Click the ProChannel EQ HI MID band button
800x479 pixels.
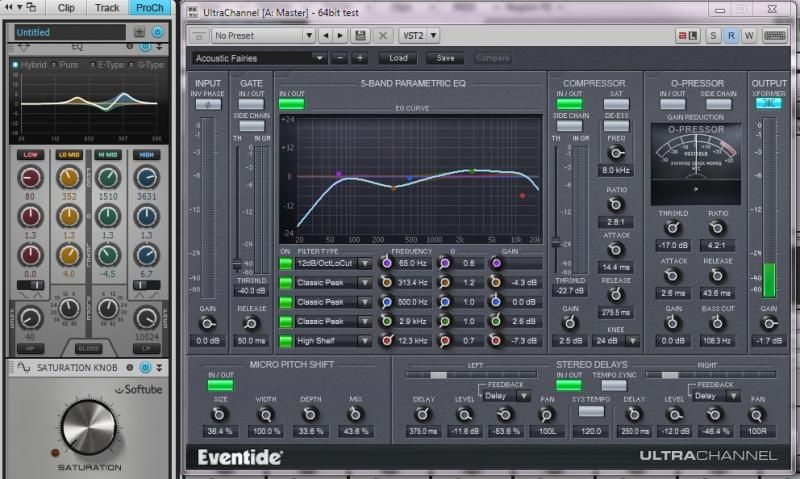tap(108, 155)
